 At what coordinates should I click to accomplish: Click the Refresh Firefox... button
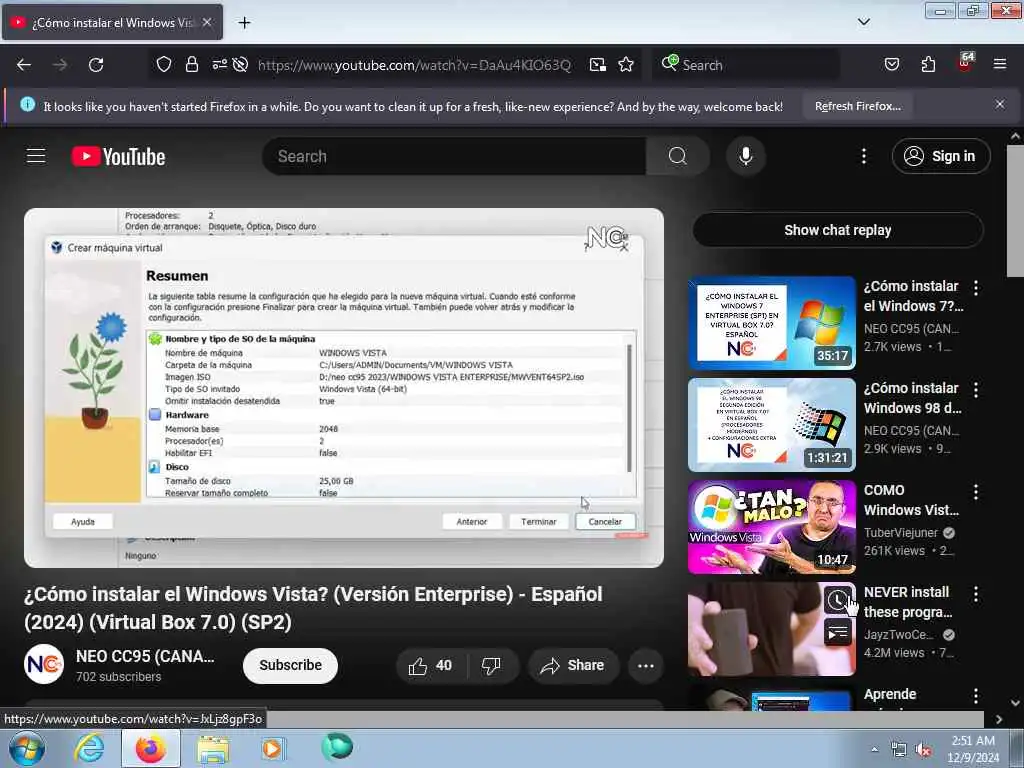point(857,106)
